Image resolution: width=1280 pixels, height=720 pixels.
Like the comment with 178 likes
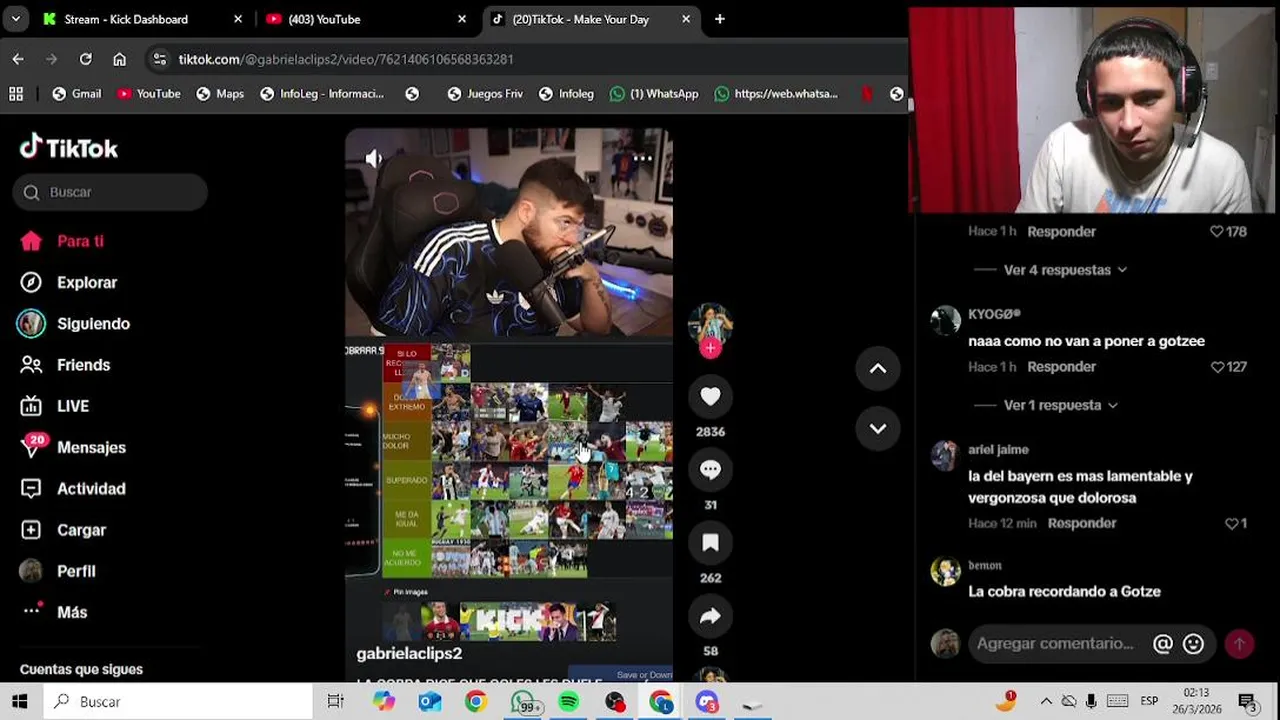(x=1217, y=231)
